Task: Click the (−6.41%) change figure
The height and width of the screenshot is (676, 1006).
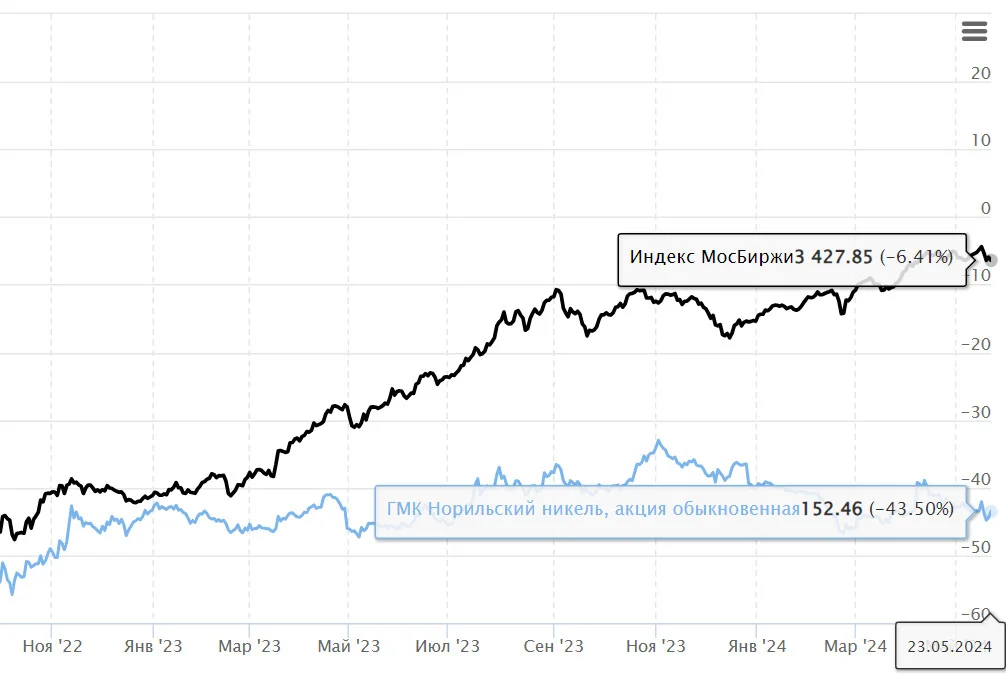Action: [x=916, y=257]
